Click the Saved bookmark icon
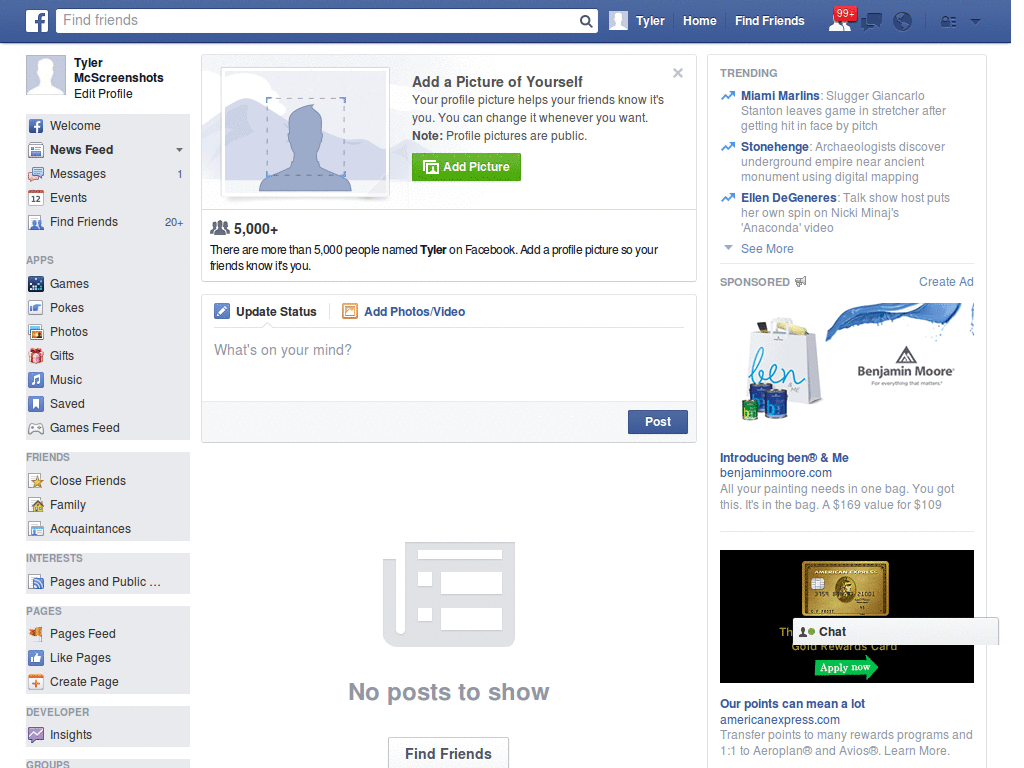1024x768 pixels. click(x=36, y=404)
